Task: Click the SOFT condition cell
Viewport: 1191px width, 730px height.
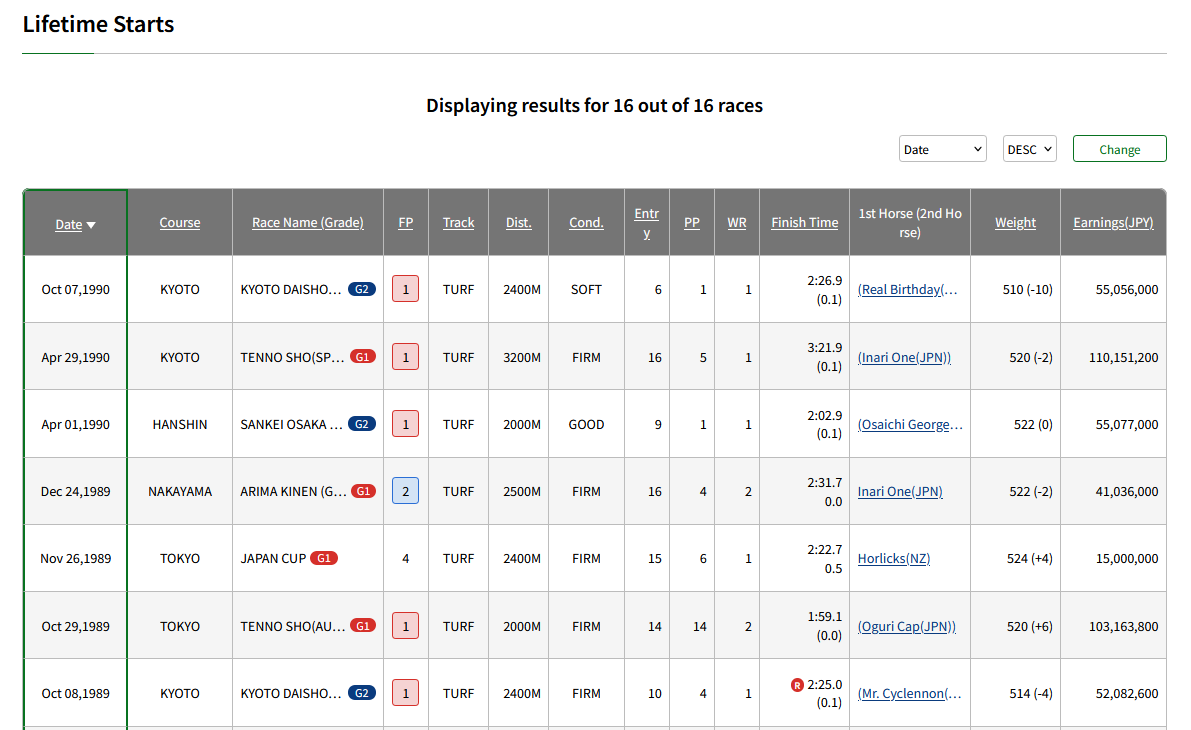Action: pos(586,289)
